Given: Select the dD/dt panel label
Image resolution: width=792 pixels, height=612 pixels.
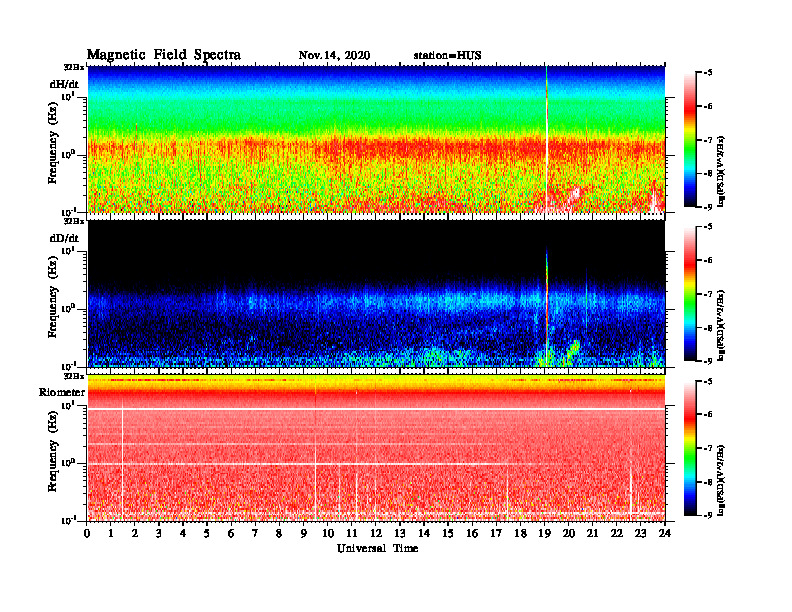Looking at the screenshot, I should coord(64,238).
